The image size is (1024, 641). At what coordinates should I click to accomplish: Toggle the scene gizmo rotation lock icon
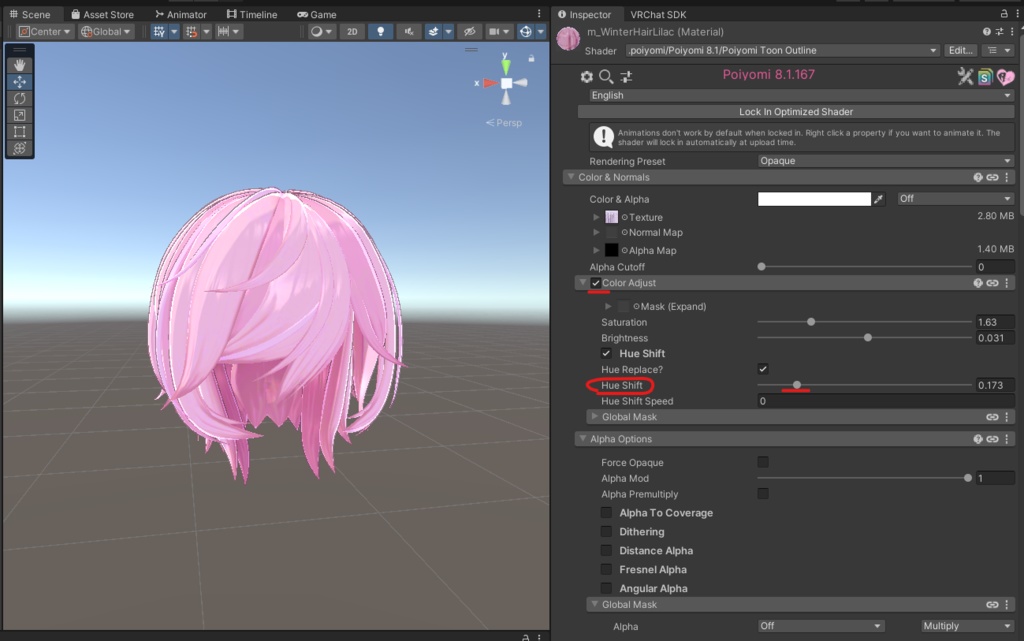(532, 59)
